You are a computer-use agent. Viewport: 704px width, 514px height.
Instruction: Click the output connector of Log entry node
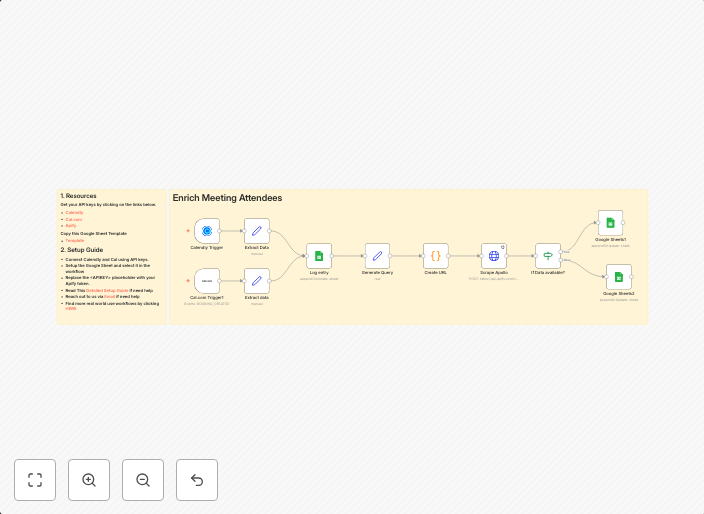(331, 256)
